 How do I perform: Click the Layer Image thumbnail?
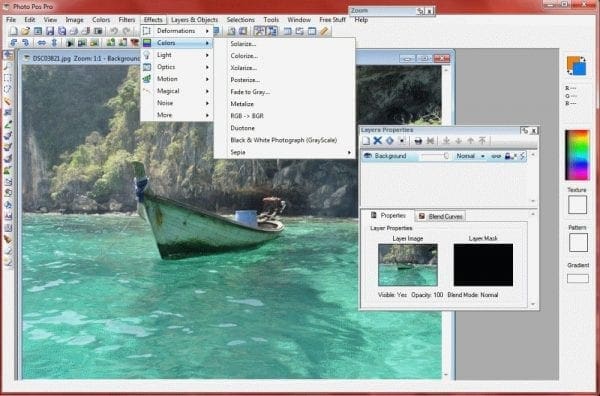click(408, 265)
